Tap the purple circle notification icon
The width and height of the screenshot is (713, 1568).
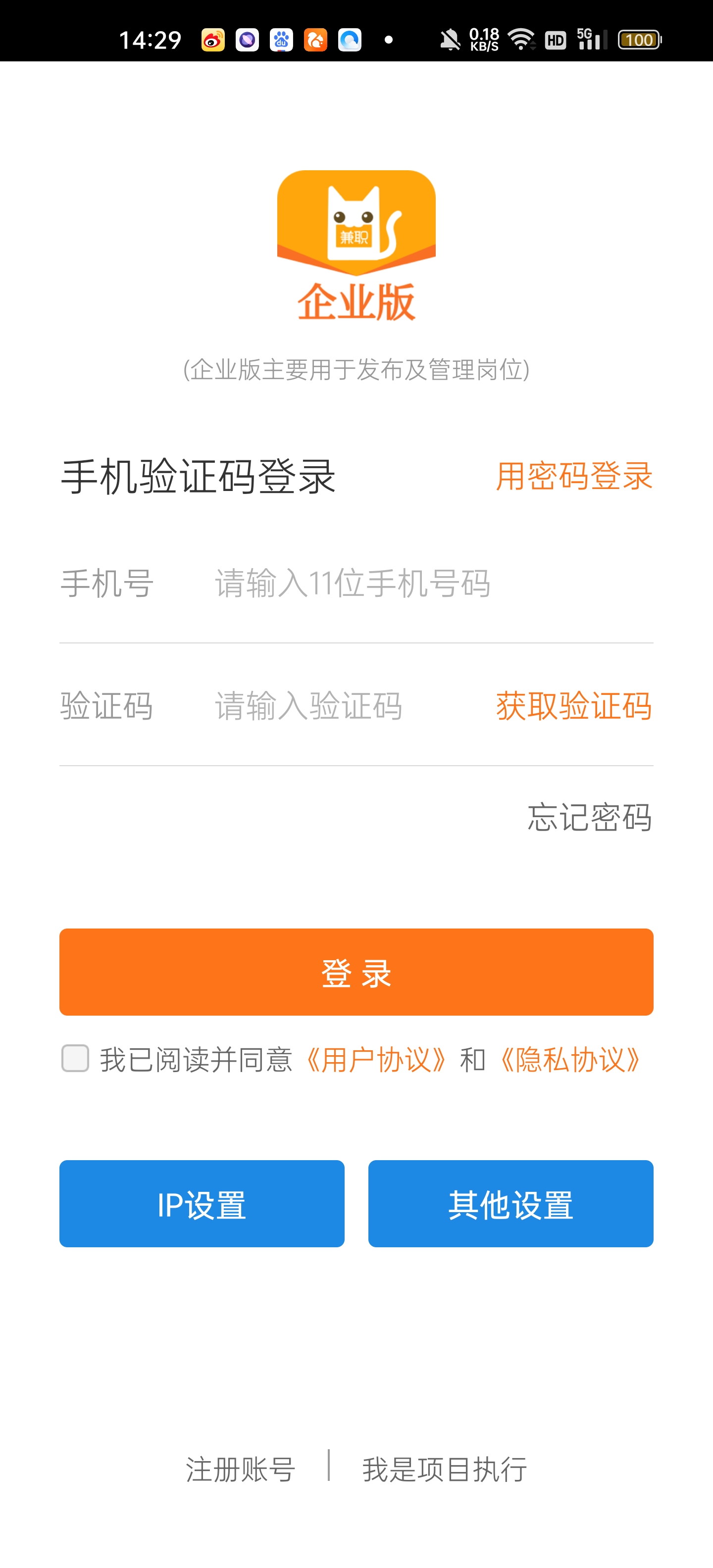point(247,40)
